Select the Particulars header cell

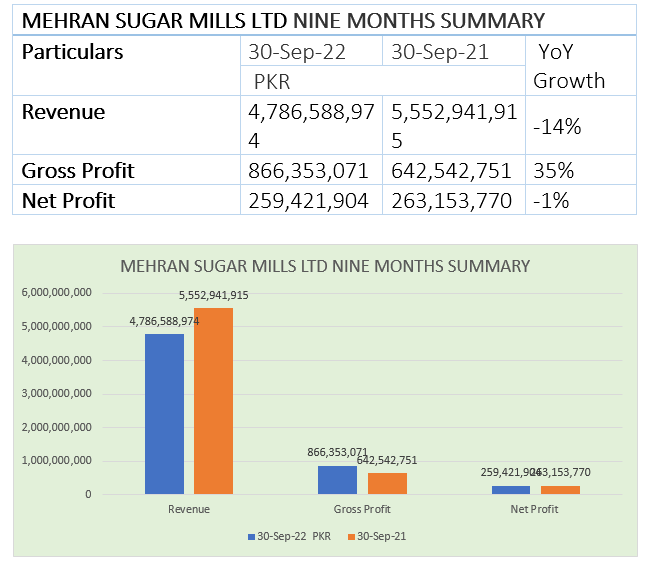point(126,65)
